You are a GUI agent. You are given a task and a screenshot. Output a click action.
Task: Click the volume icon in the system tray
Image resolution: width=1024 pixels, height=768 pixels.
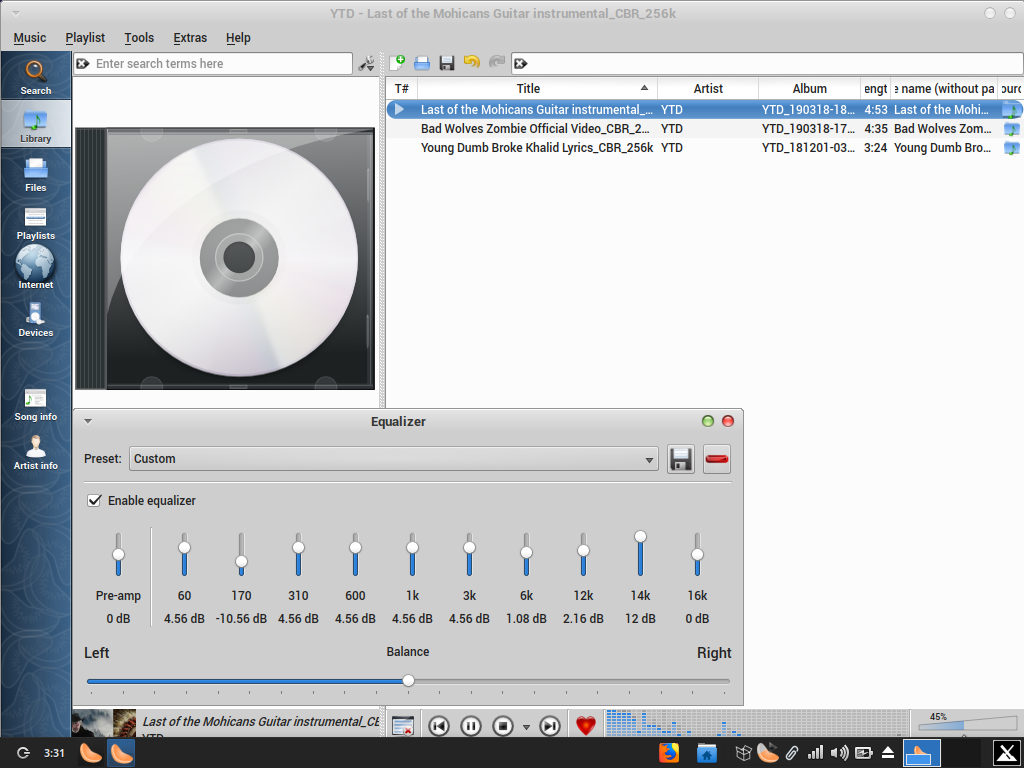839,753
